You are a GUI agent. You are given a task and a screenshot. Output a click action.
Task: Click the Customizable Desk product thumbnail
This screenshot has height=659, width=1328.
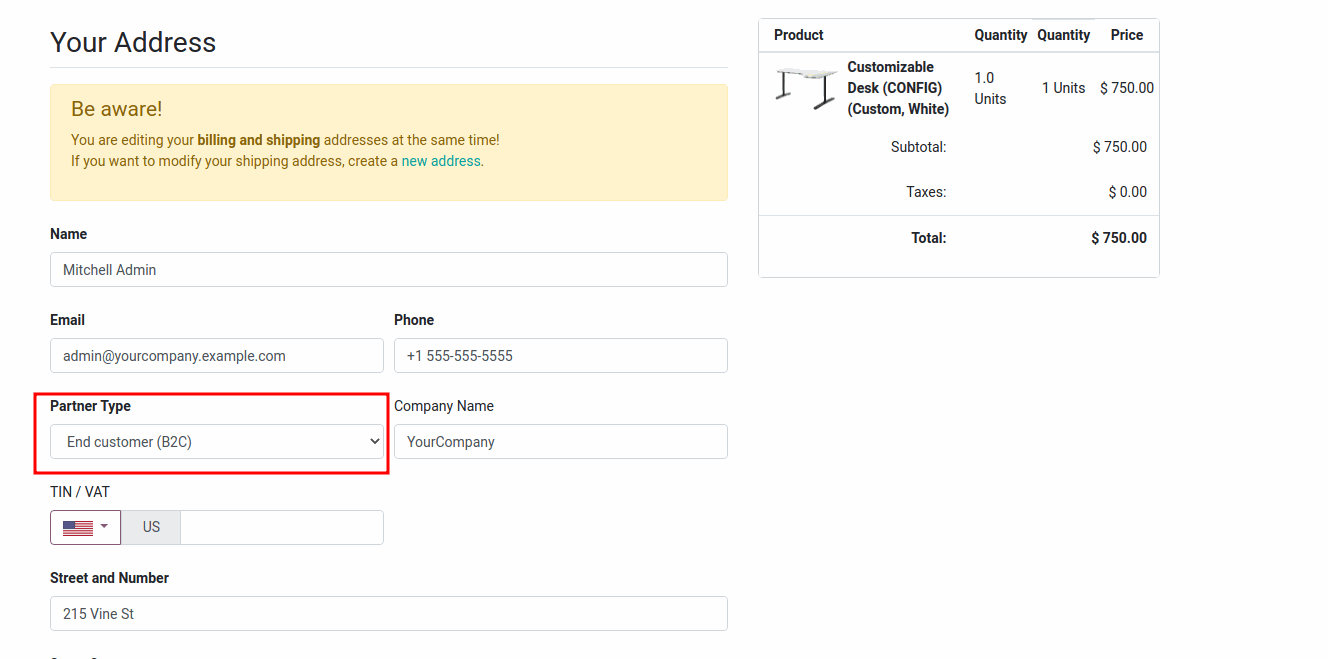coord(806,87)
